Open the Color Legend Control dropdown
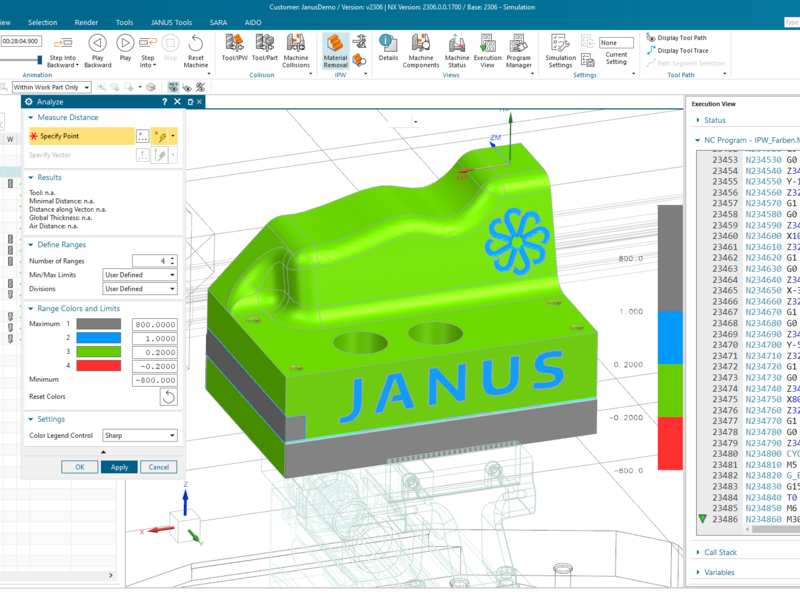This screenshot has height=600, width=800. coord(140,436)
